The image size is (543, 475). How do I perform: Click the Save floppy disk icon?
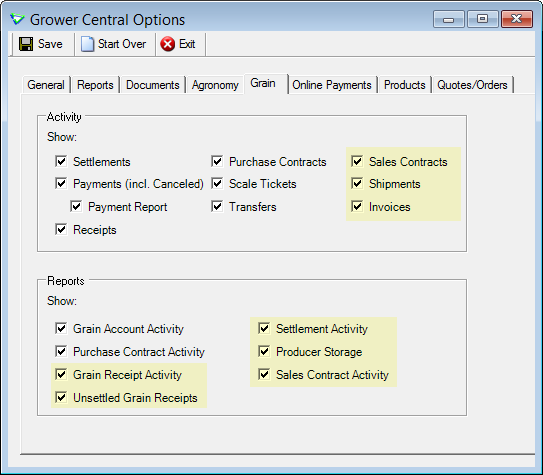click(26, 44)
